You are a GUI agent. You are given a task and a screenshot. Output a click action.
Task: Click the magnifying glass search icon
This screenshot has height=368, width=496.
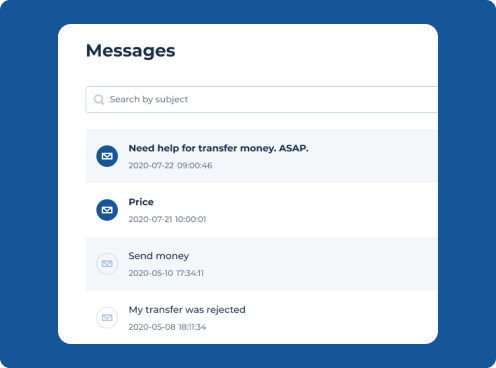pos(99,99)
